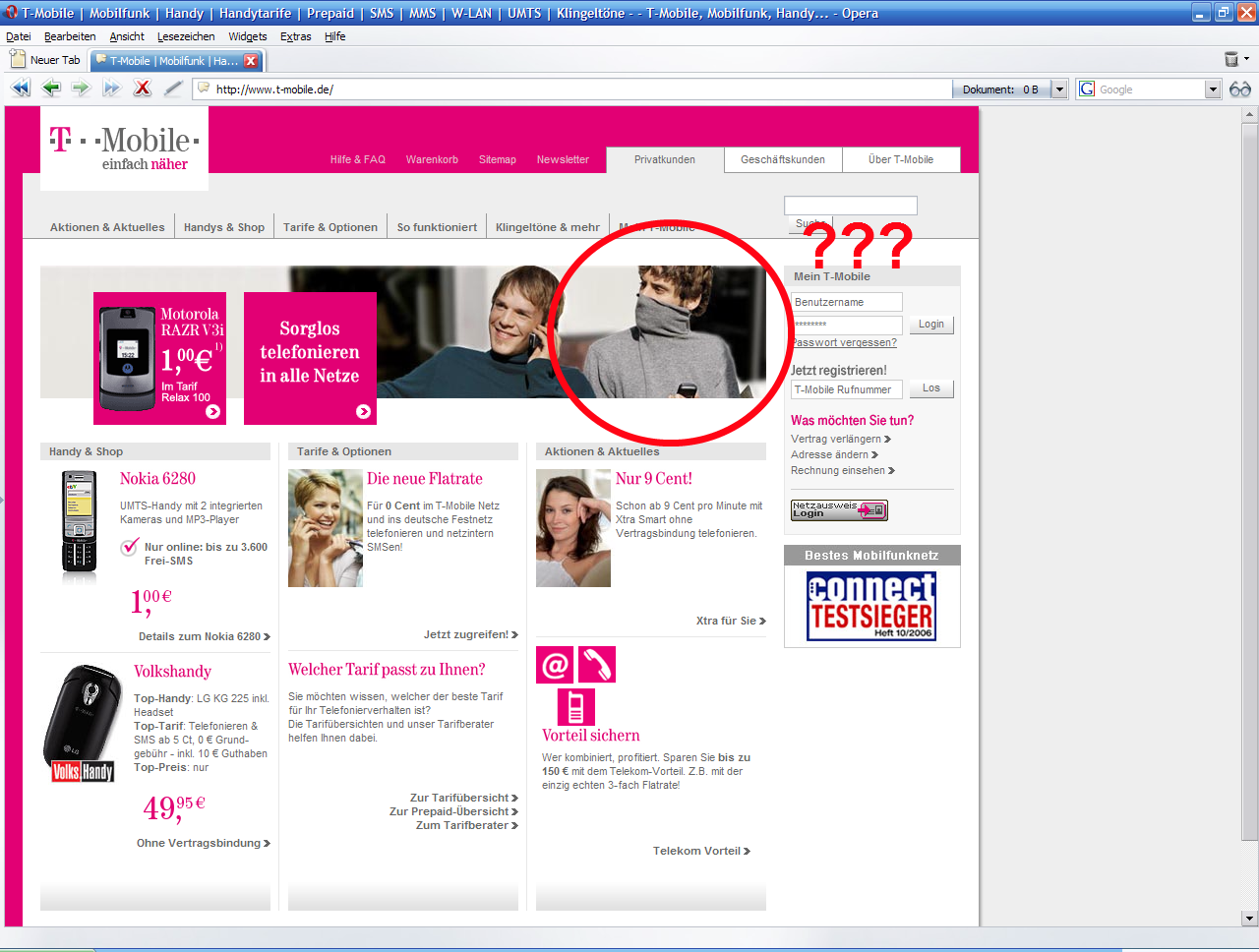
Task: Open the address bar history dropdown
Action: click(1059, 89)
